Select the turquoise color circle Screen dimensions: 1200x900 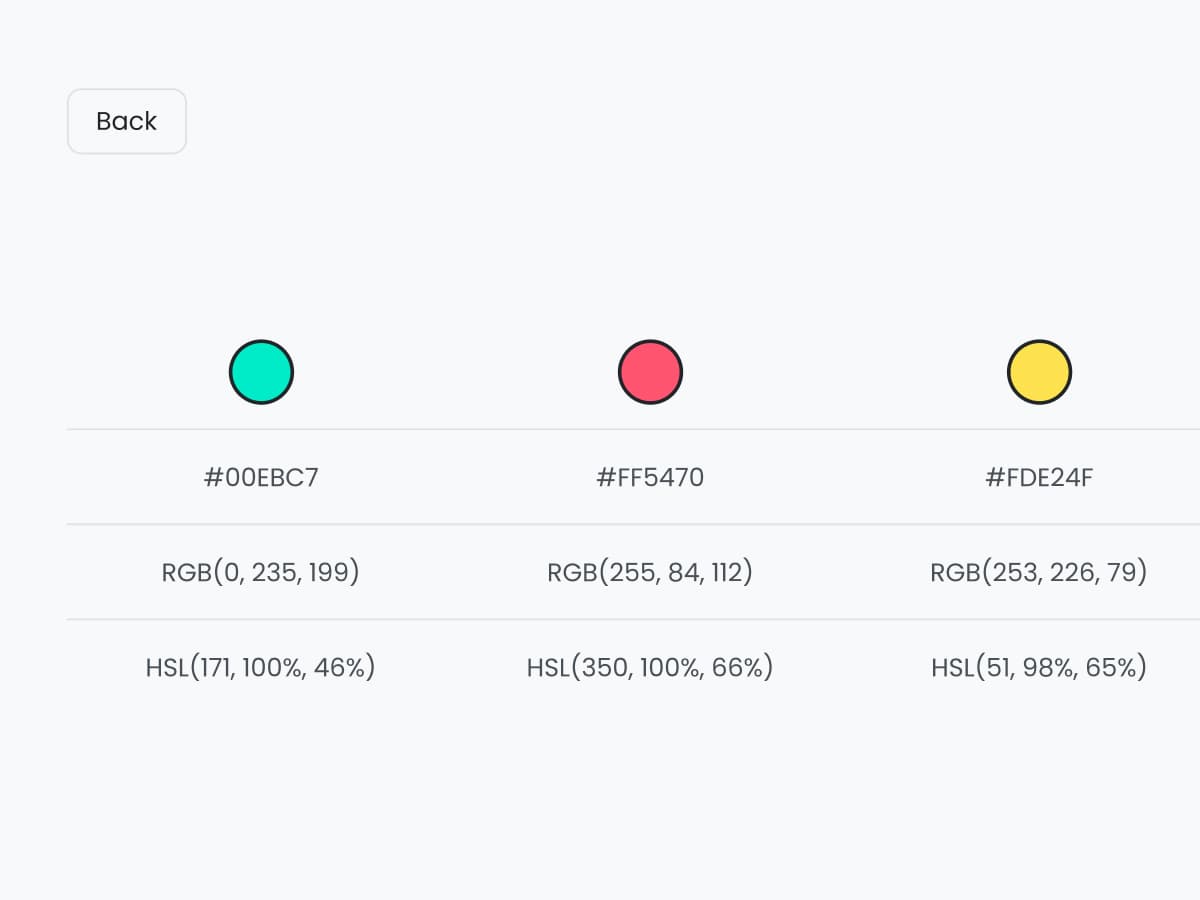[261, 372]
